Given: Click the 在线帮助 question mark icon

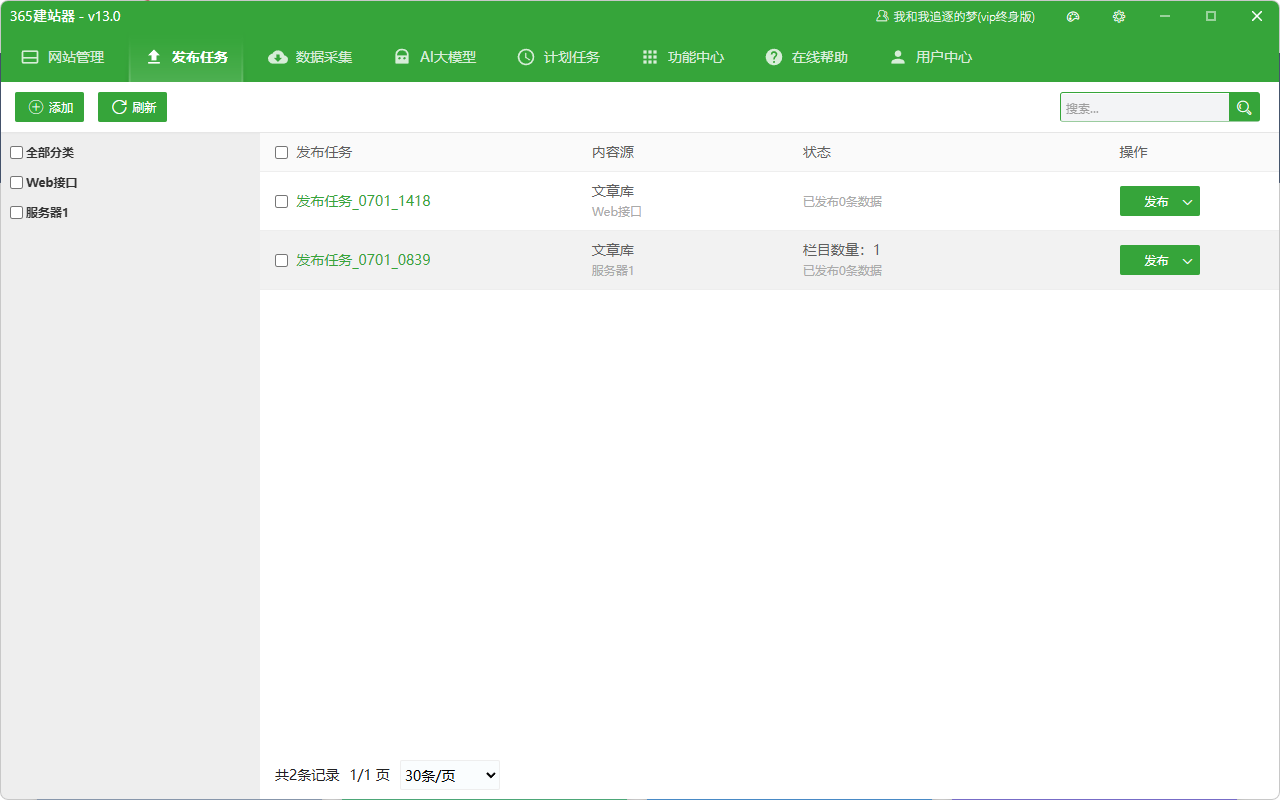Looking at the screenshot, I should point(774,57).
